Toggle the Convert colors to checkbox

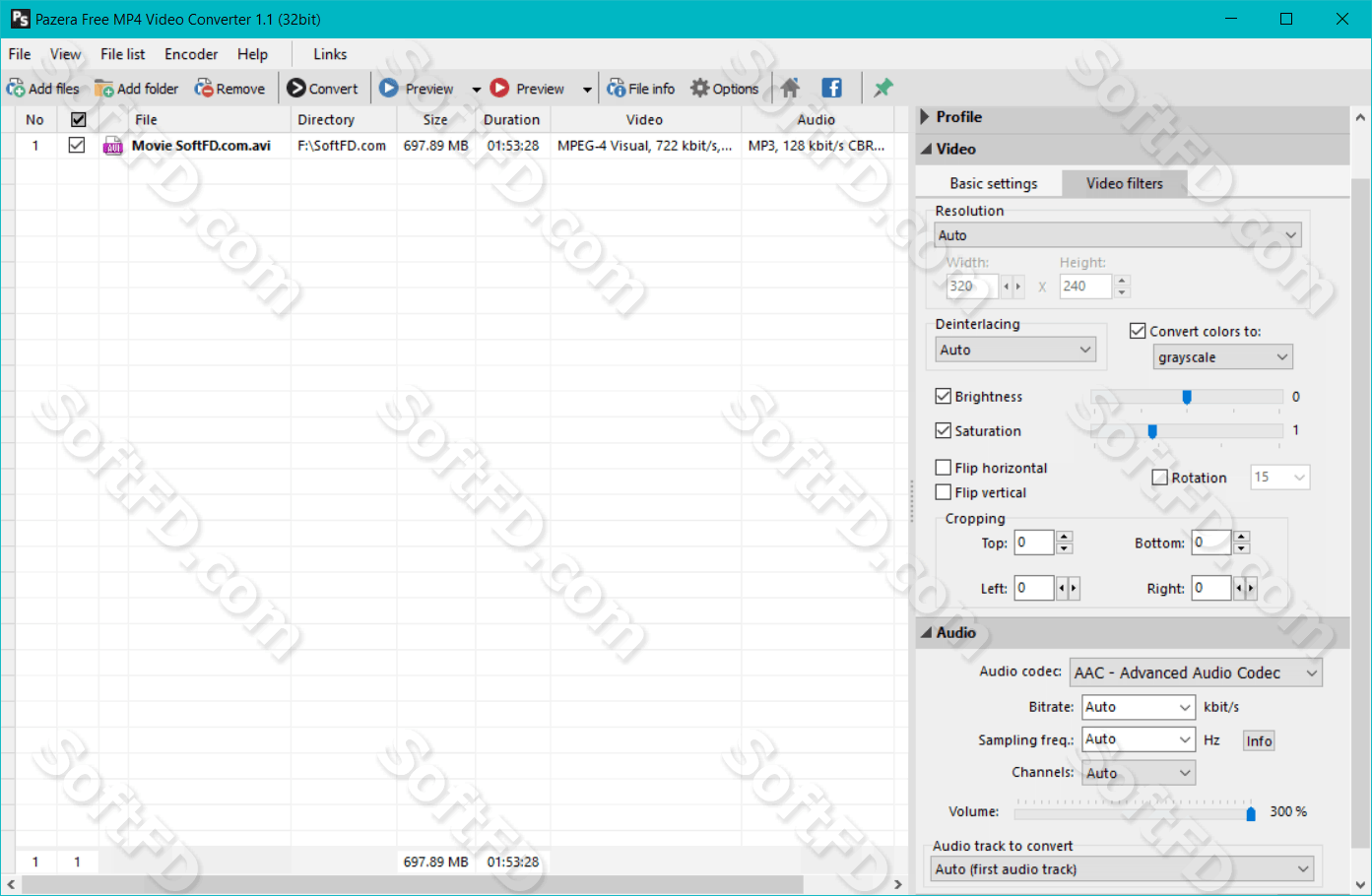click(x=1138, y=331)
